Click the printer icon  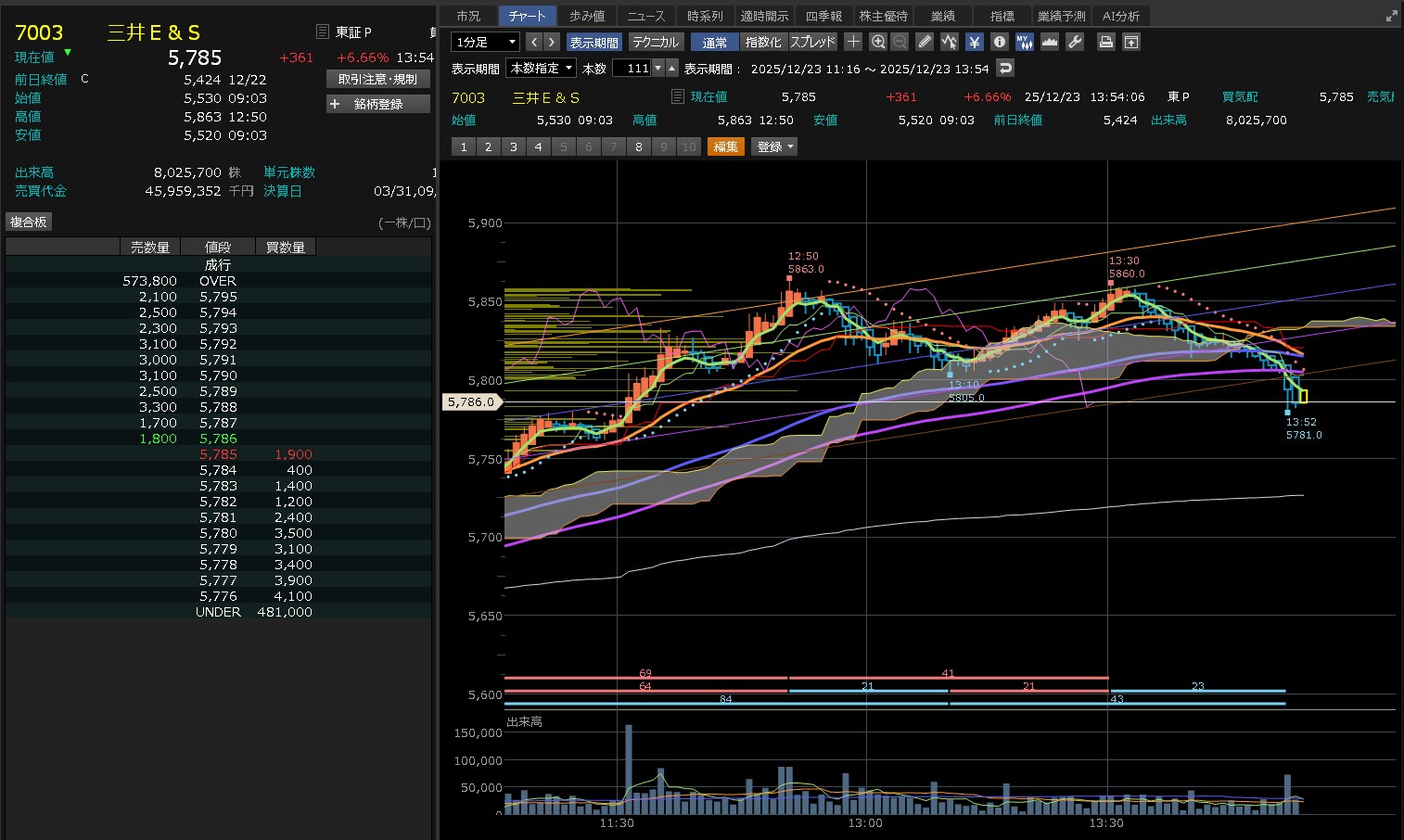point(1105,42)
